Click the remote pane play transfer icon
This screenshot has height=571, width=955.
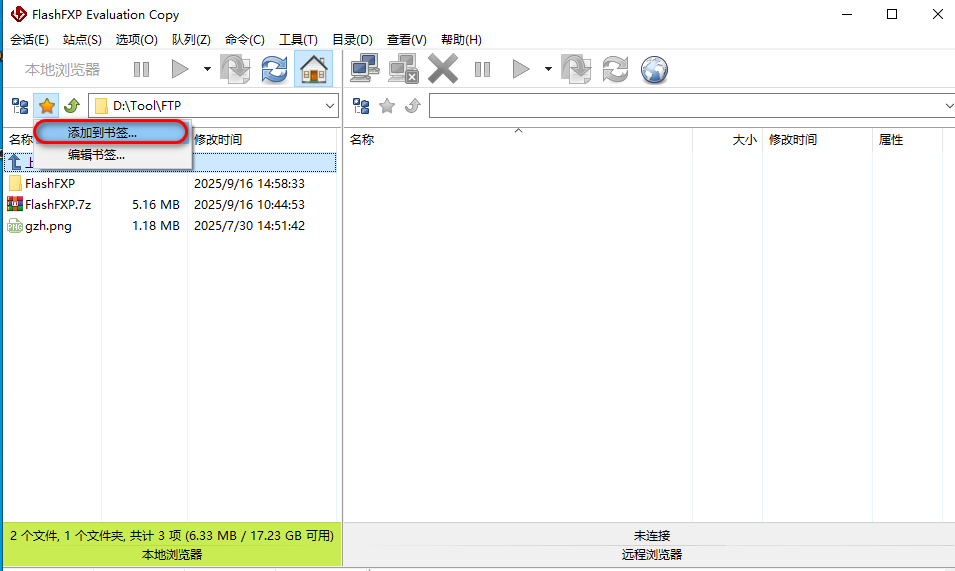coord(521,69)
